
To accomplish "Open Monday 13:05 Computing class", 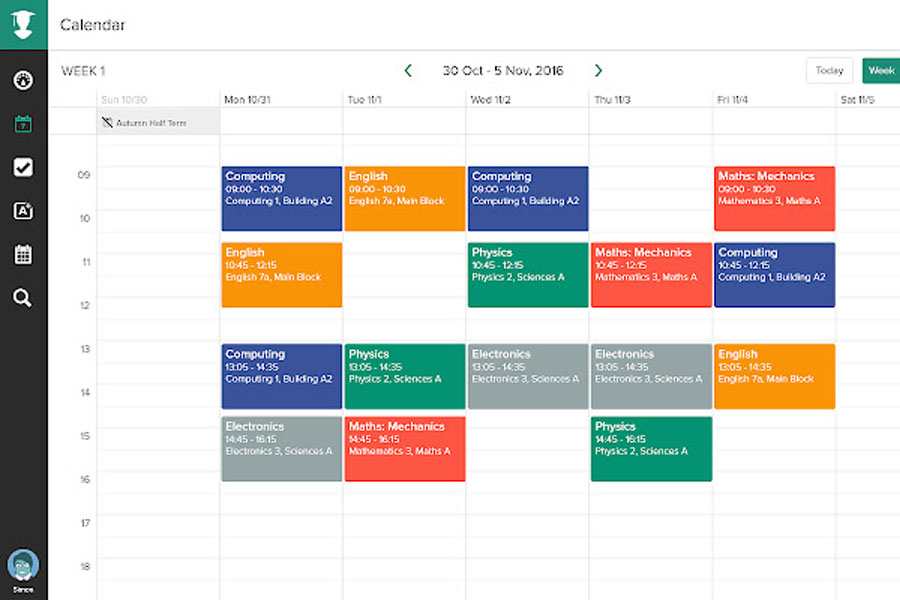I will pos(282,377).
